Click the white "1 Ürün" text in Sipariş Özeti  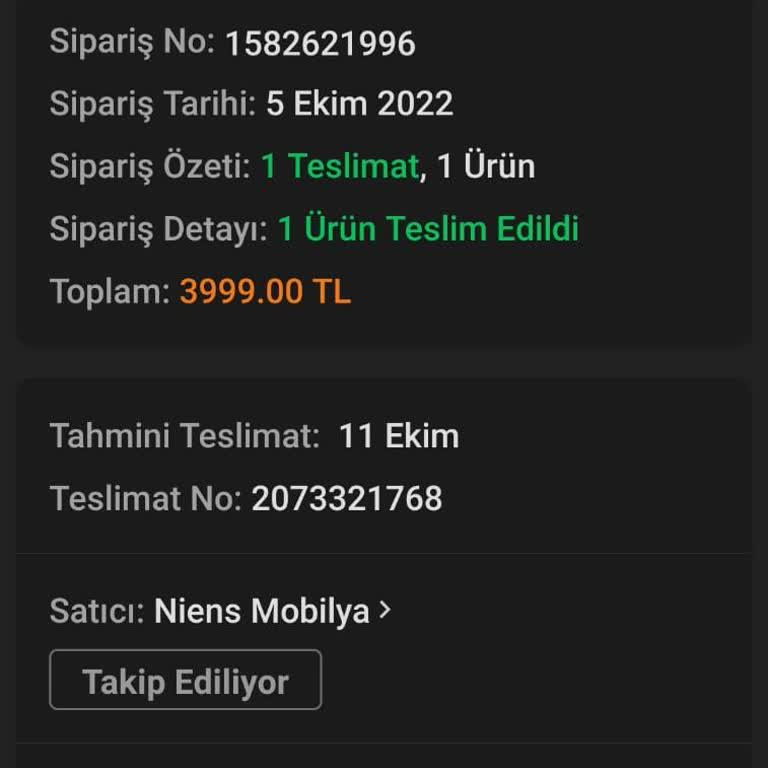[486, 166]
